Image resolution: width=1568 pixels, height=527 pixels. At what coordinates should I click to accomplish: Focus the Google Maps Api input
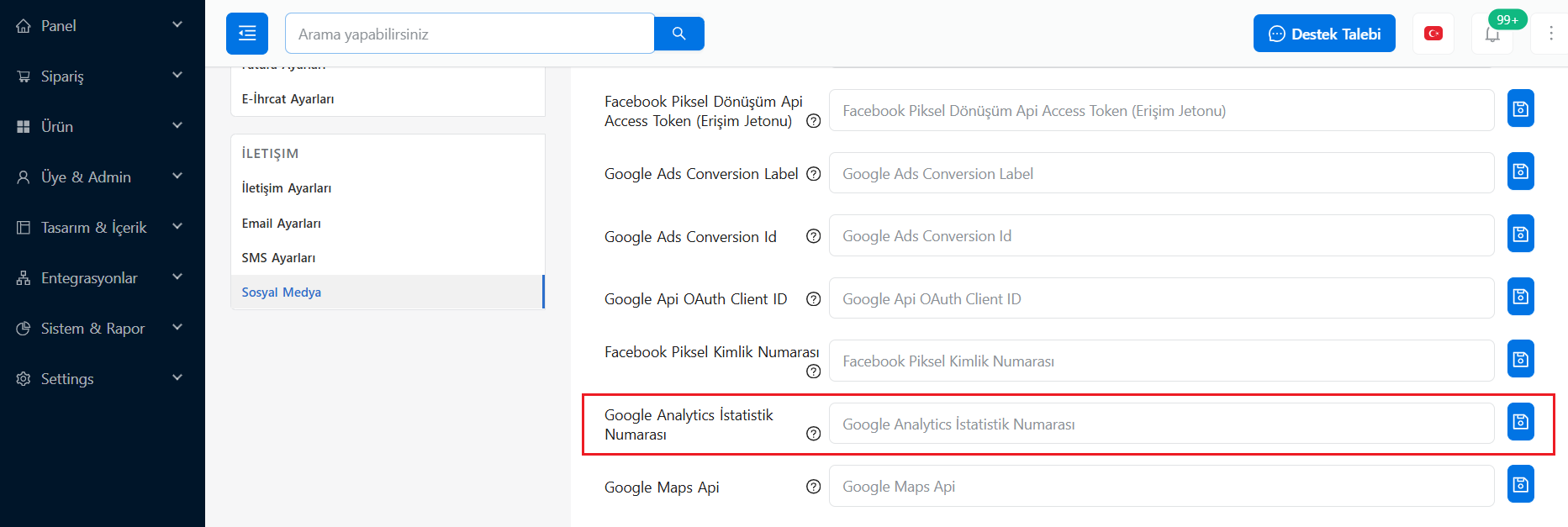click(1161, 486)
